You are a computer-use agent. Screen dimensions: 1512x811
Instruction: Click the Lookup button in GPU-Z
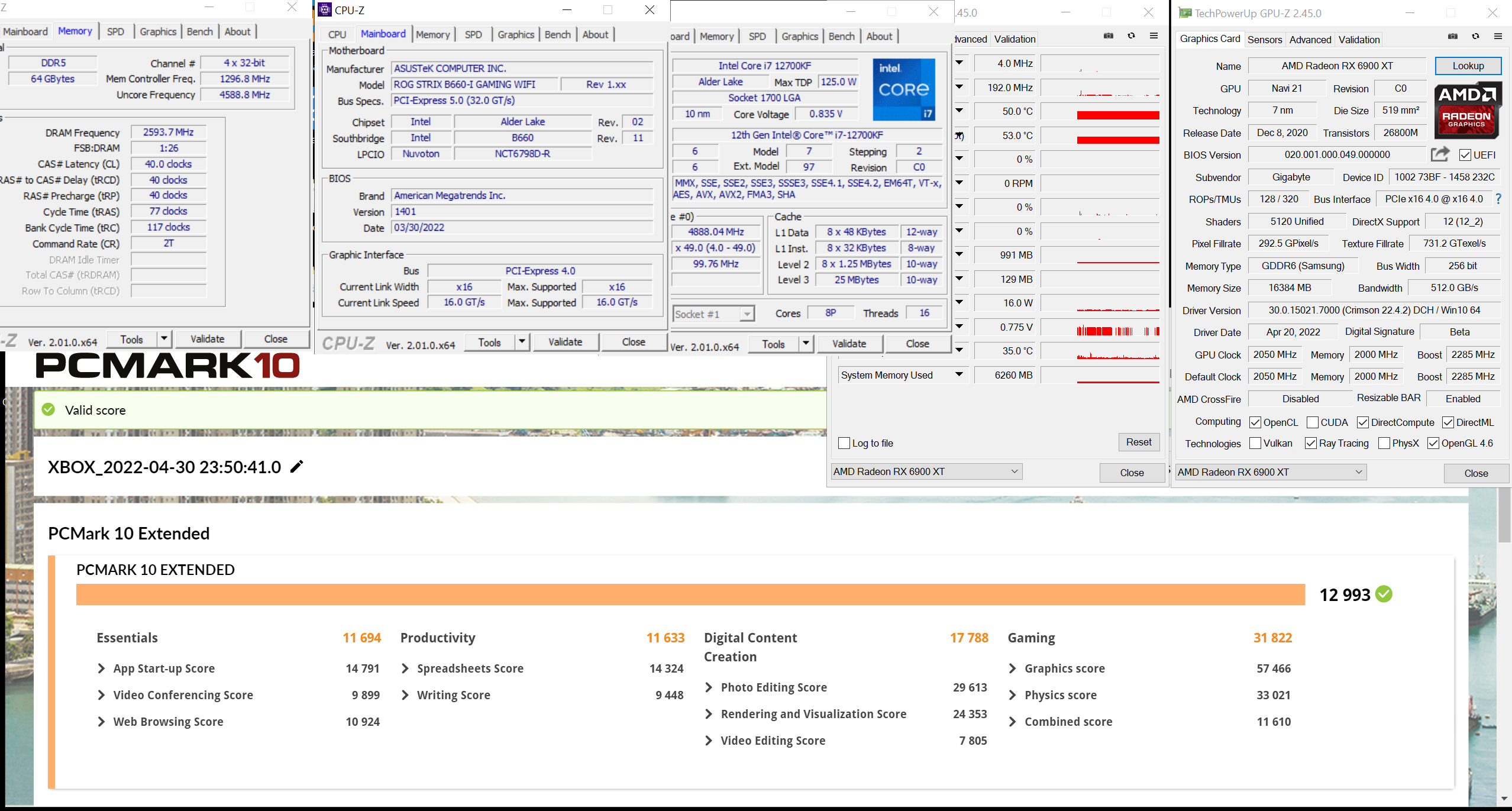1468,66
